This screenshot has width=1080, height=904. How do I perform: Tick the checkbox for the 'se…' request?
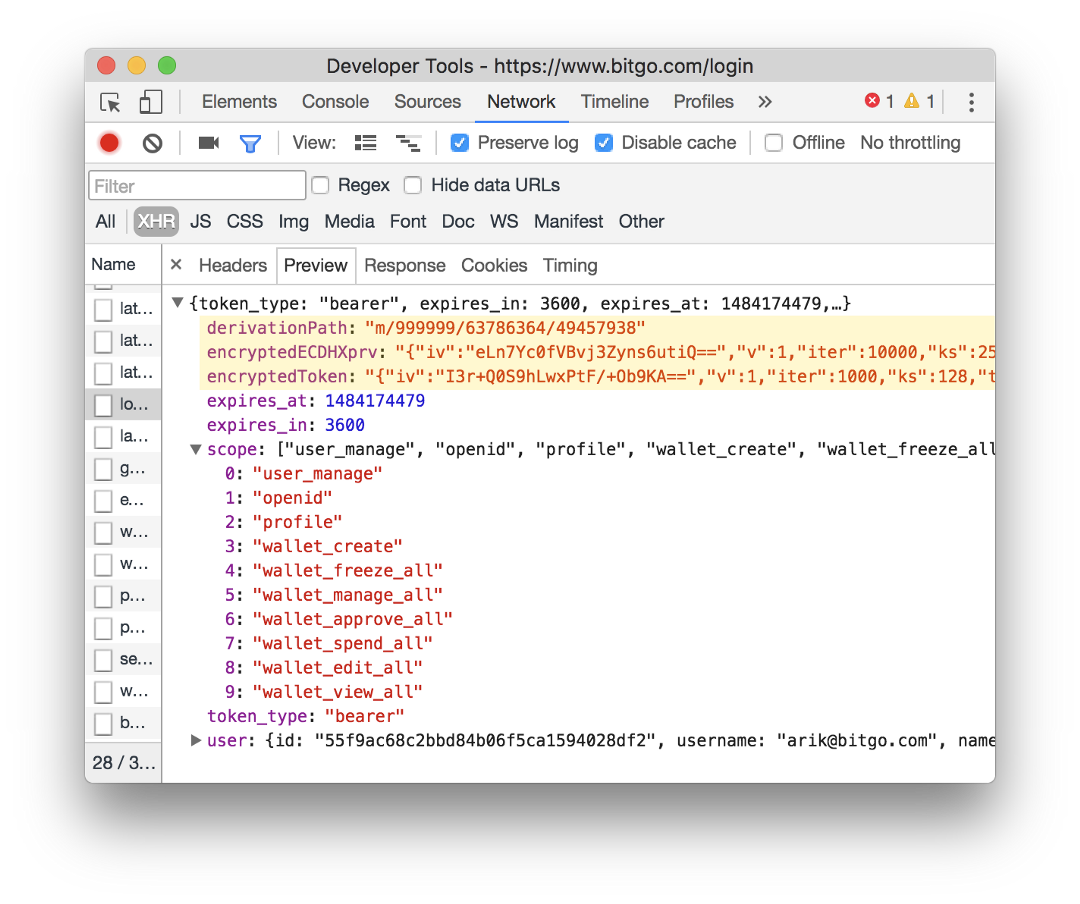click(x=103, y=659)
